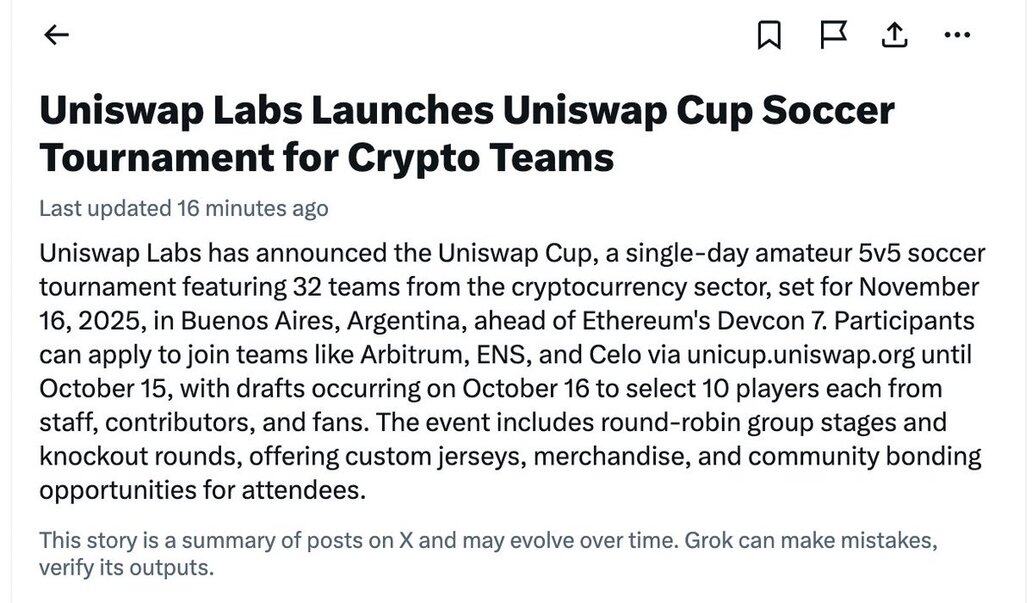Report the story with the flag icon

(x=832, y=35)
